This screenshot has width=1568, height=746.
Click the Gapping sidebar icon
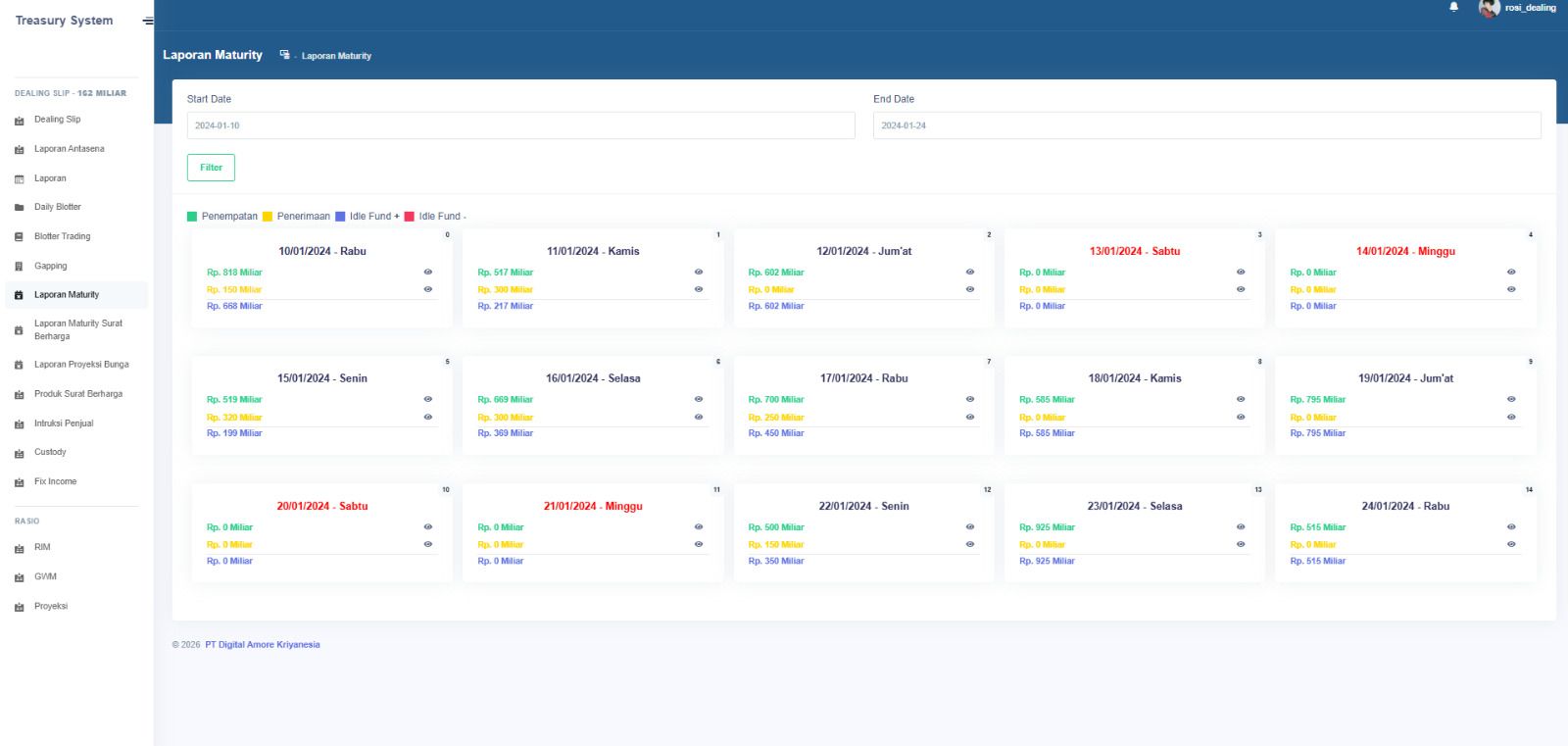(19, 267)
